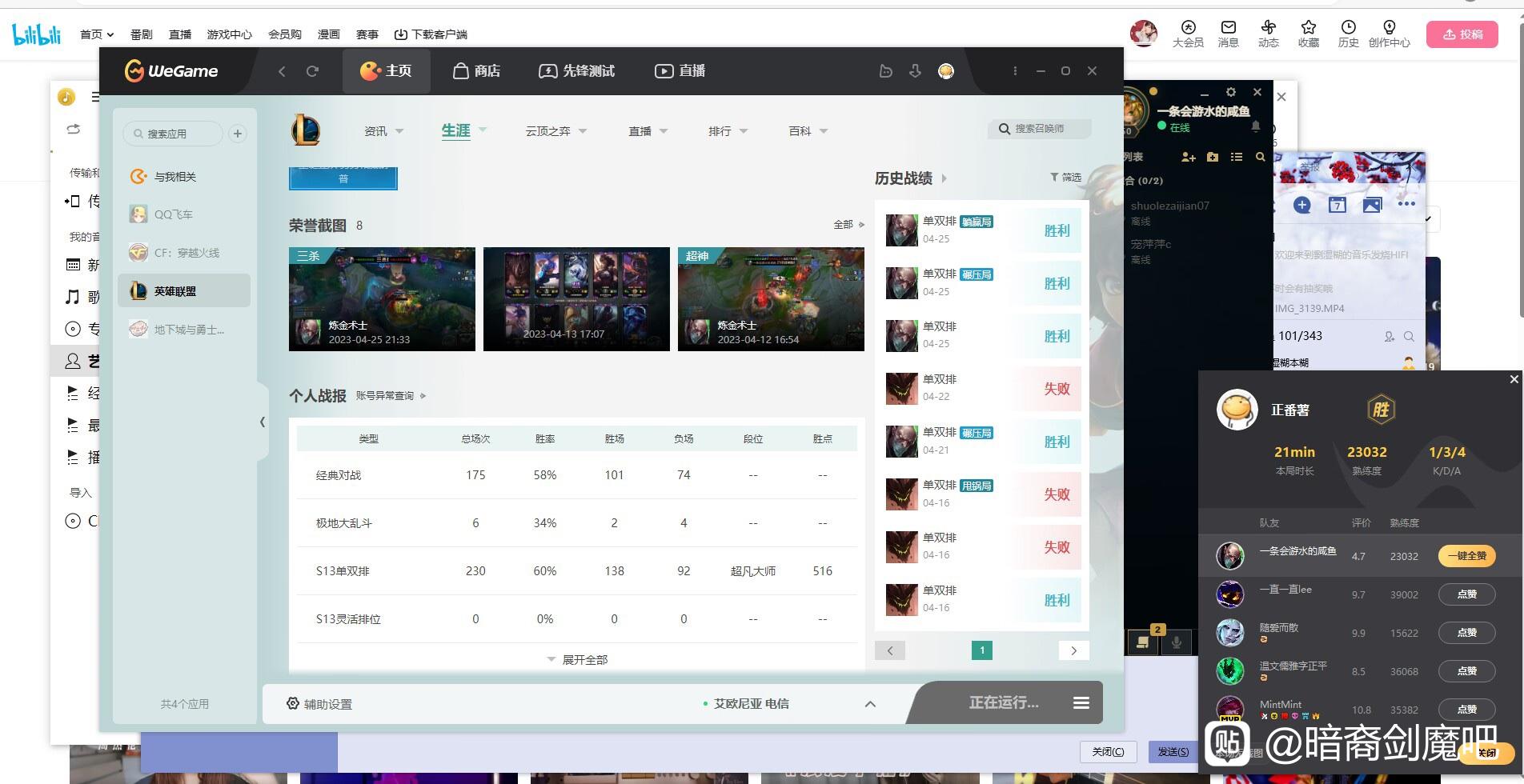Open settings gear in game client

click(x=1231, y=93)
